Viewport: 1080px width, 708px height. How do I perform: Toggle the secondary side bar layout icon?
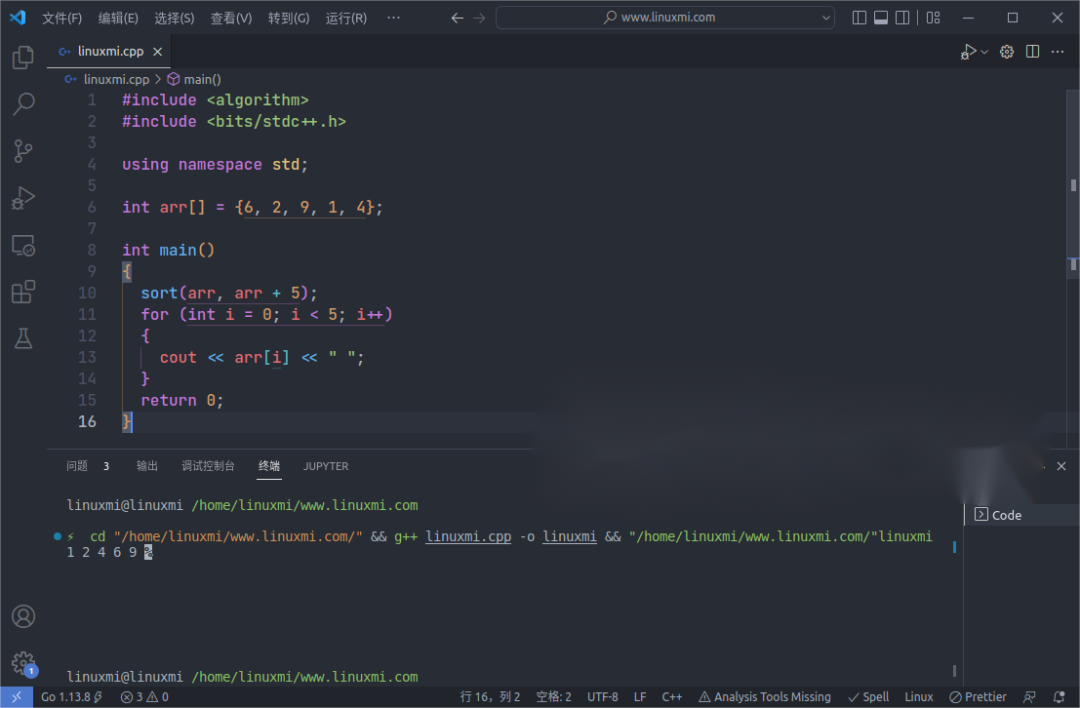[902, 18]
